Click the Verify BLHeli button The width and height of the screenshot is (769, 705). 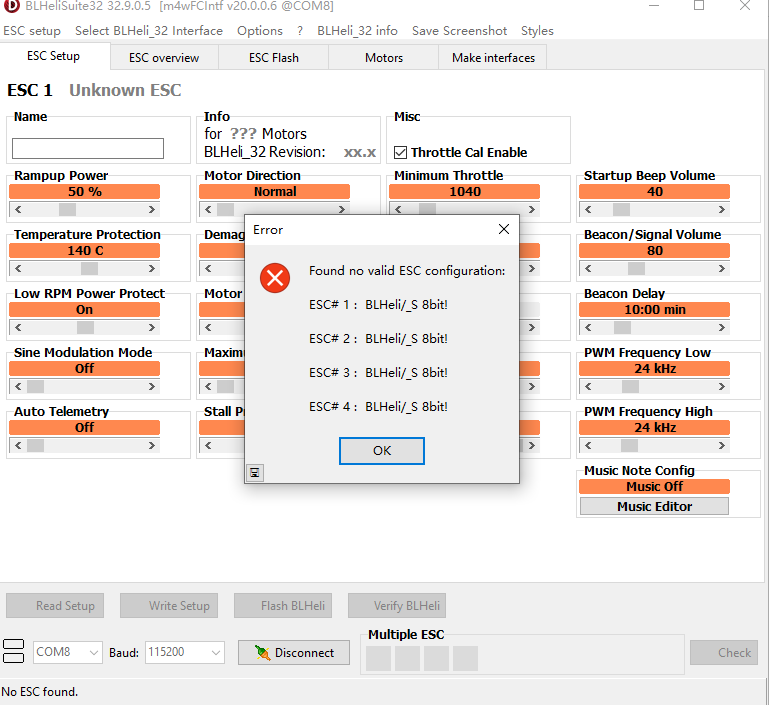click(x=397, y=605)
